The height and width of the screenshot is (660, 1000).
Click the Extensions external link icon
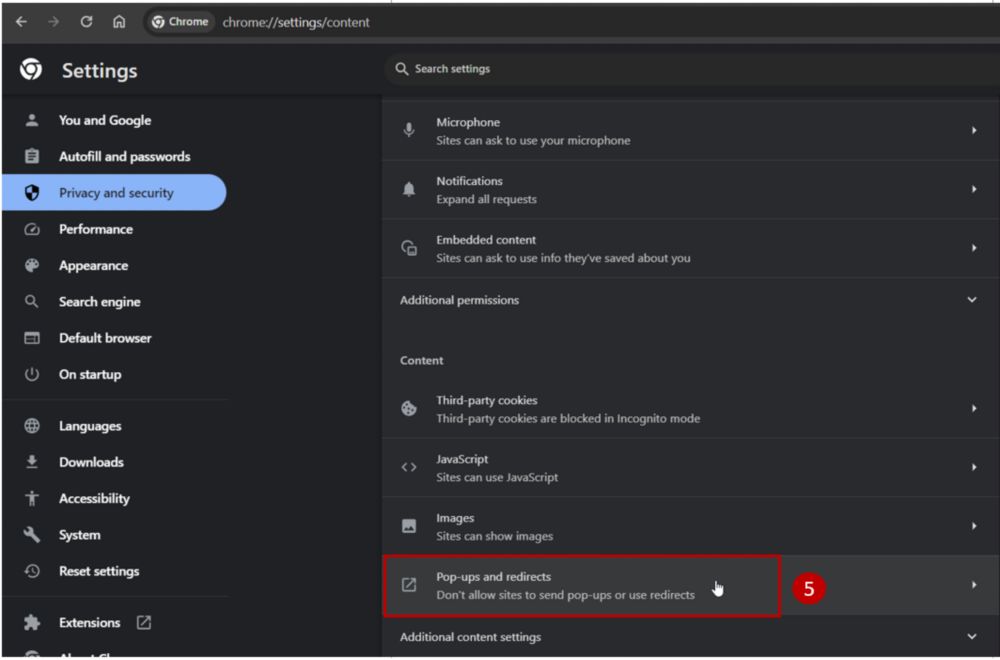(144, 623)
